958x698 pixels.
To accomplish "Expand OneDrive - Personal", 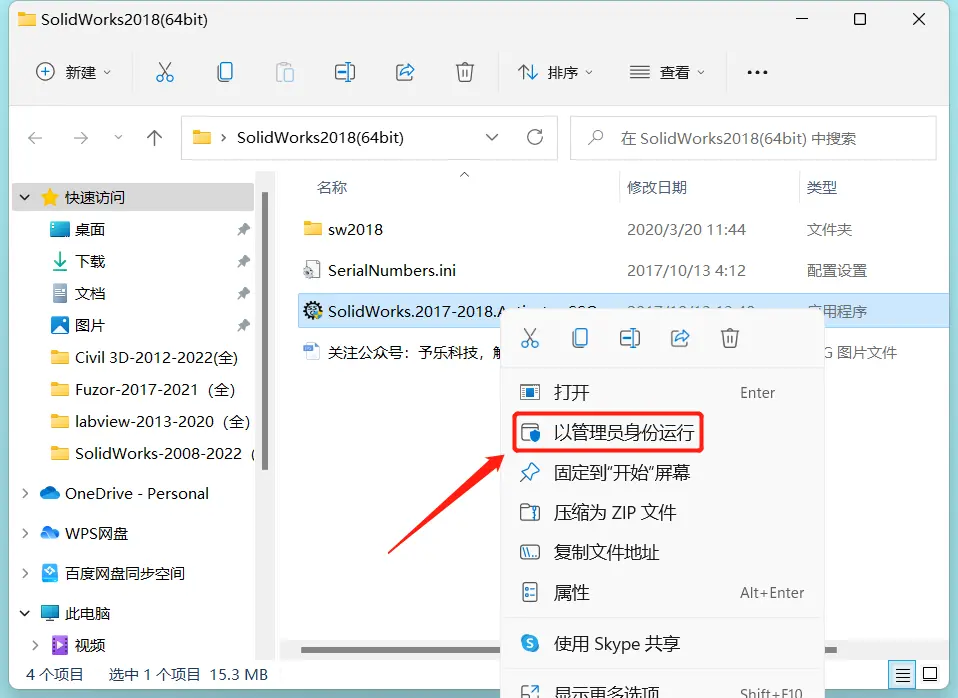I will tap(25, 493).
